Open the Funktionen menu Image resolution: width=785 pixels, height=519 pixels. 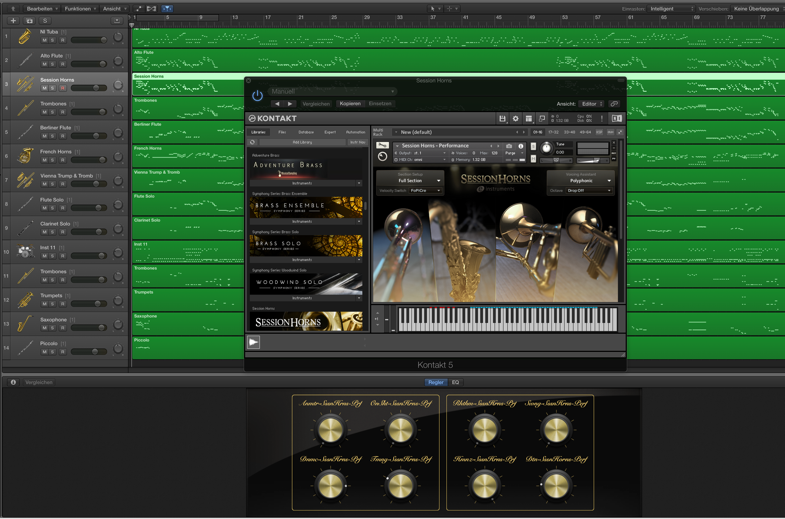(80, 9)
